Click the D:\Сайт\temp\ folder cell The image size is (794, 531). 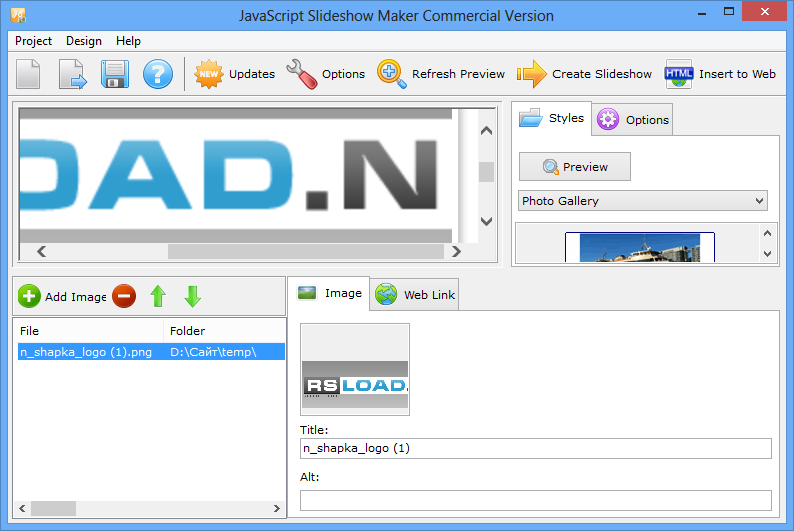coord(213,352)
